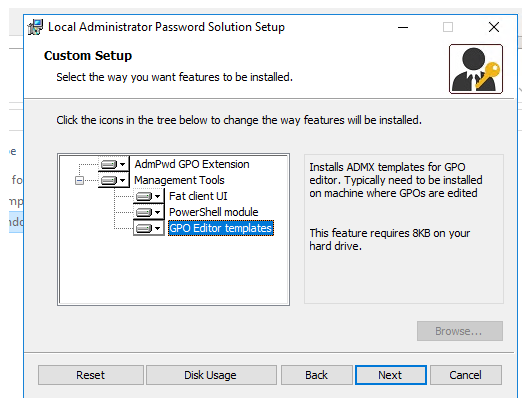Open Fat client UI feature drive icon

[x=144, y=196]
